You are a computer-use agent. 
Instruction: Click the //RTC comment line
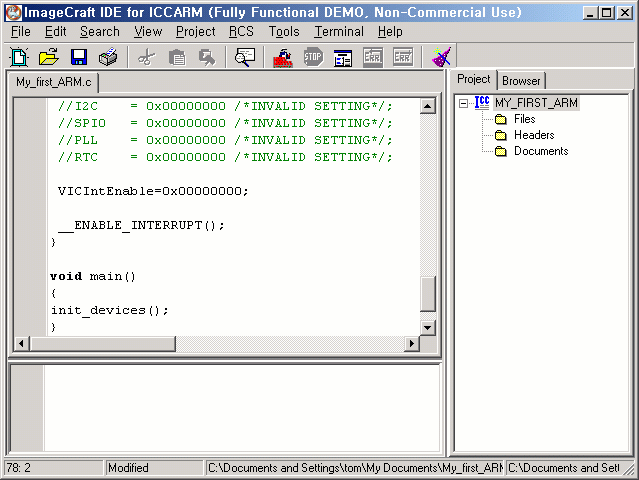tap(225, 157)
